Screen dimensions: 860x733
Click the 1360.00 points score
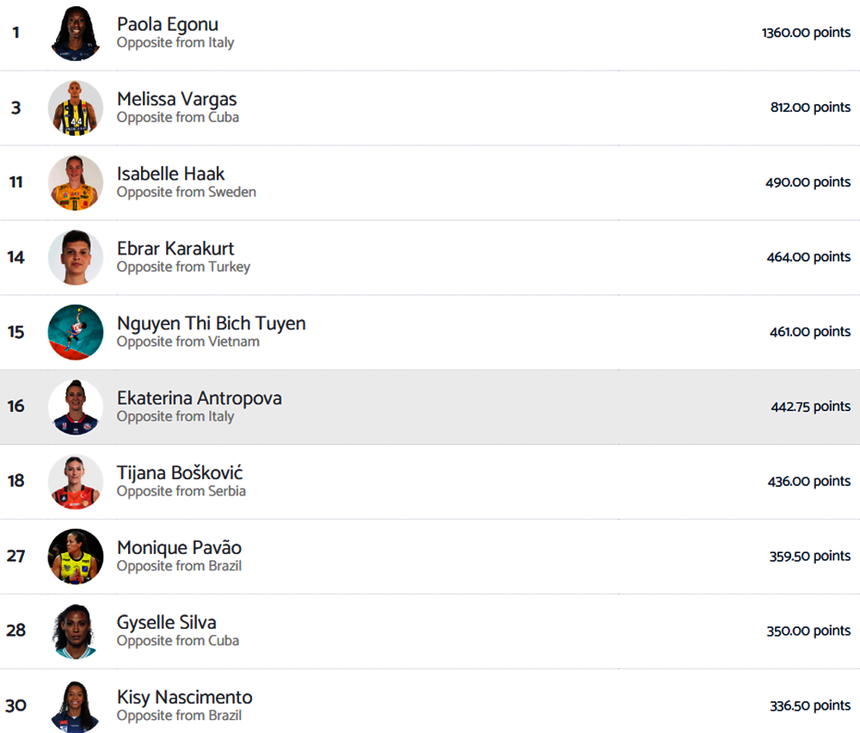point(806,33)
